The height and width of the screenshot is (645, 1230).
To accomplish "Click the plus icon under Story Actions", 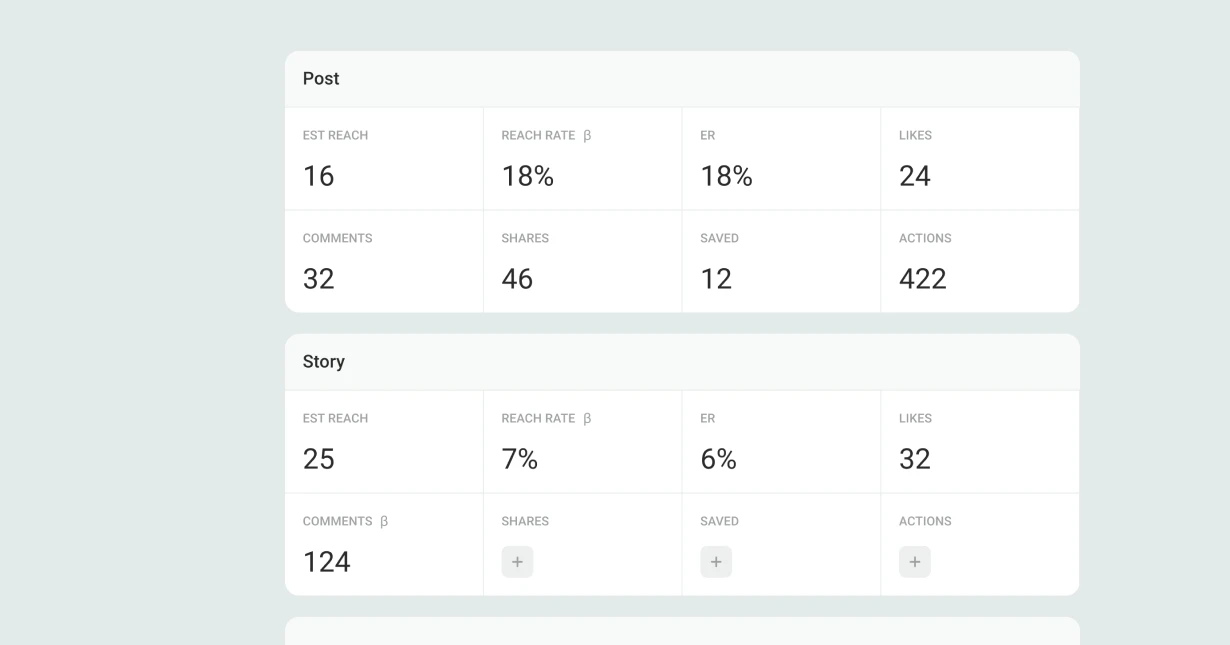I will pos(914,562).
